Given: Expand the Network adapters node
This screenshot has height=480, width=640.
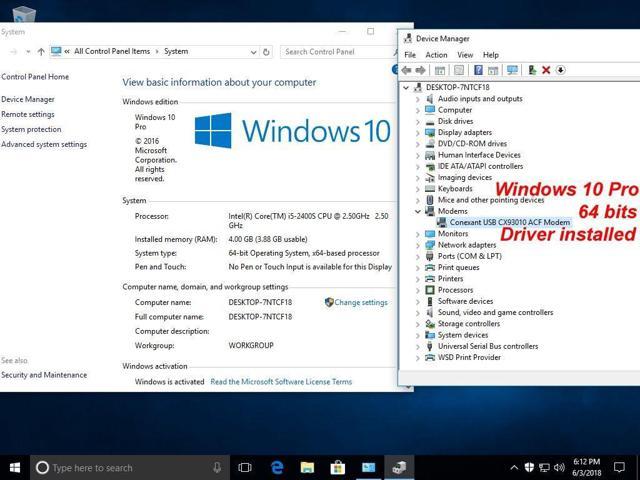Looking at the screenshot, I should point(418,245).
